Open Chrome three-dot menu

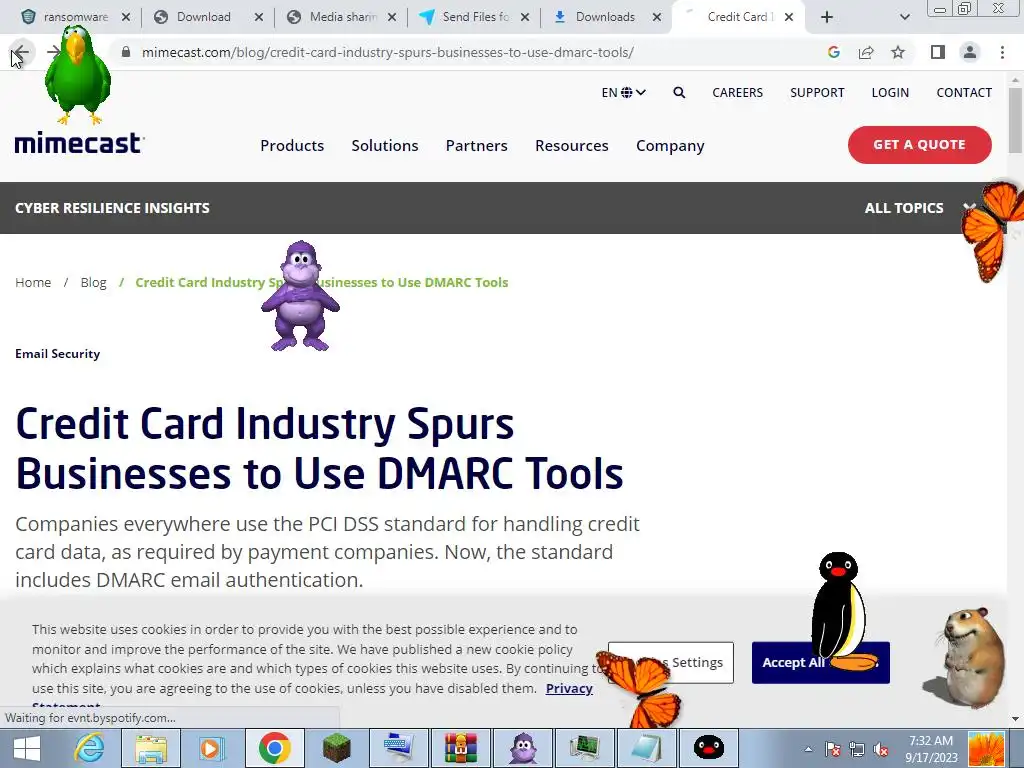click(x=1002, y=52)
